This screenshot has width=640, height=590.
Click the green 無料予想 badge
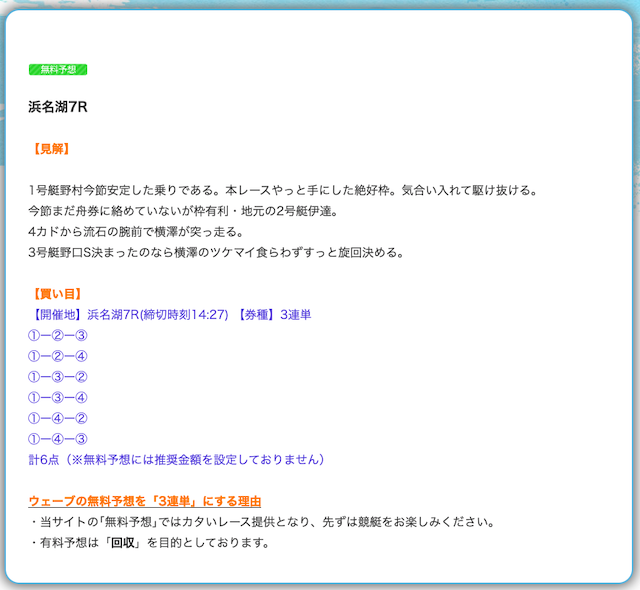(58, 69)
